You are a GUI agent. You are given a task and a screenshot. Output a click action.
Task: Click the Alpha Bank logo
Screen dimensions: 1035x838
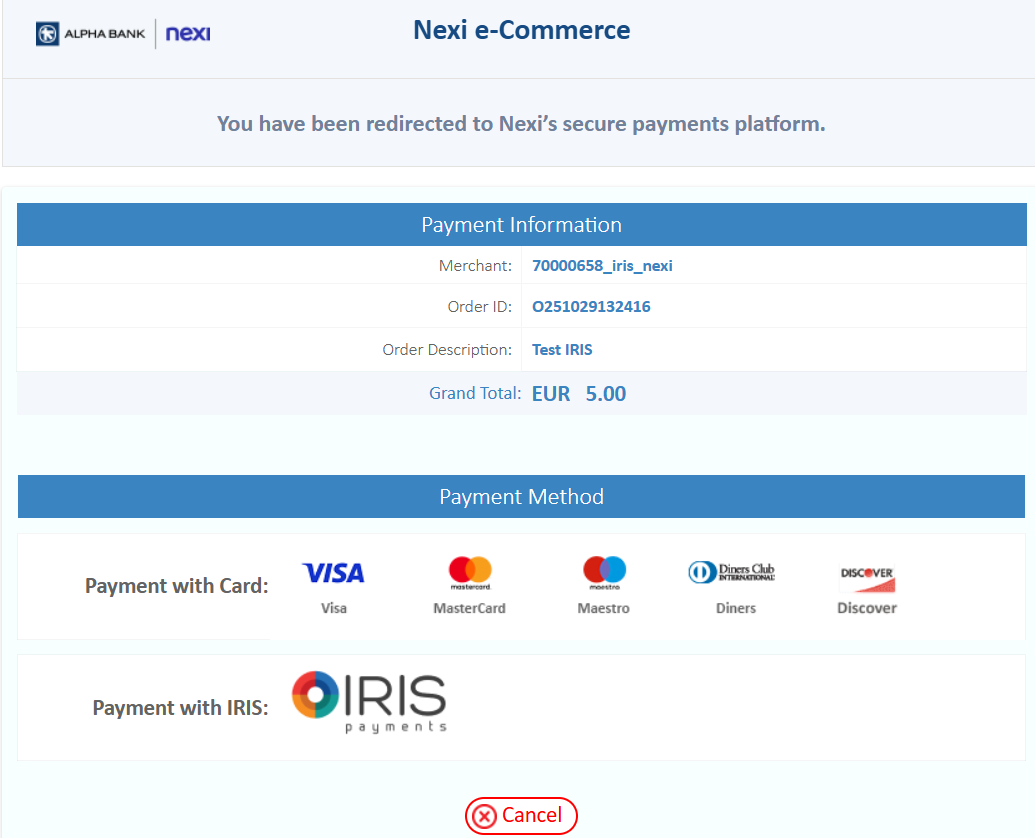pos(90,34)
